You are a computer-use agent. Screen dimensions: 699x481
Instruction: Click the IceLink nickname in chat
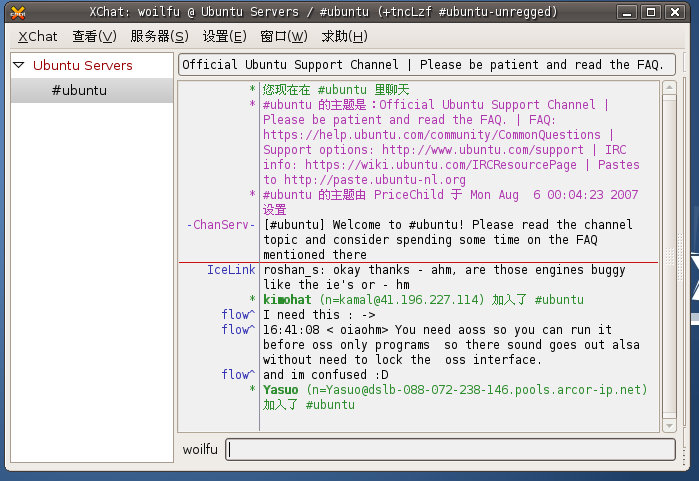(x=231, y=270)
